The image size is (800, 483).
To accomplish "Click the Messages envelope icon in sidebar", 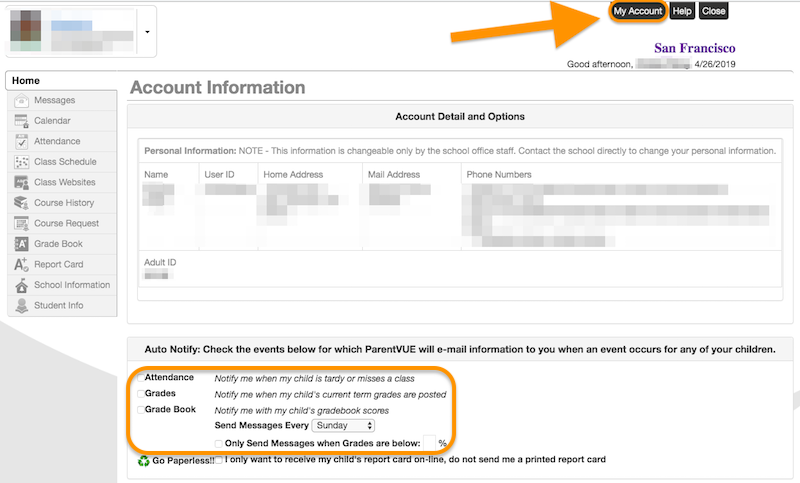I will point(22,101).
